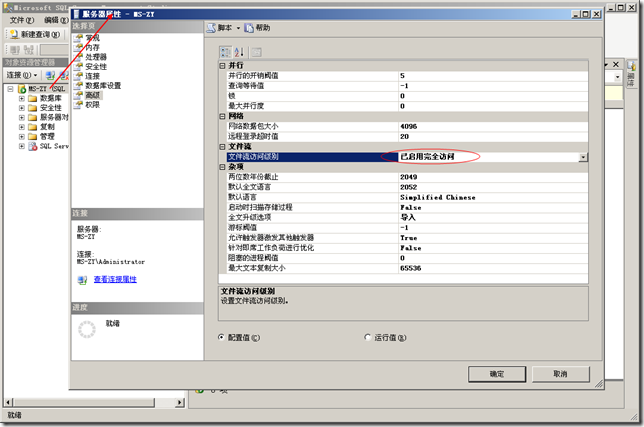
Task: Select the 并行的开销阈值 property row
Action: coord(407,76)
